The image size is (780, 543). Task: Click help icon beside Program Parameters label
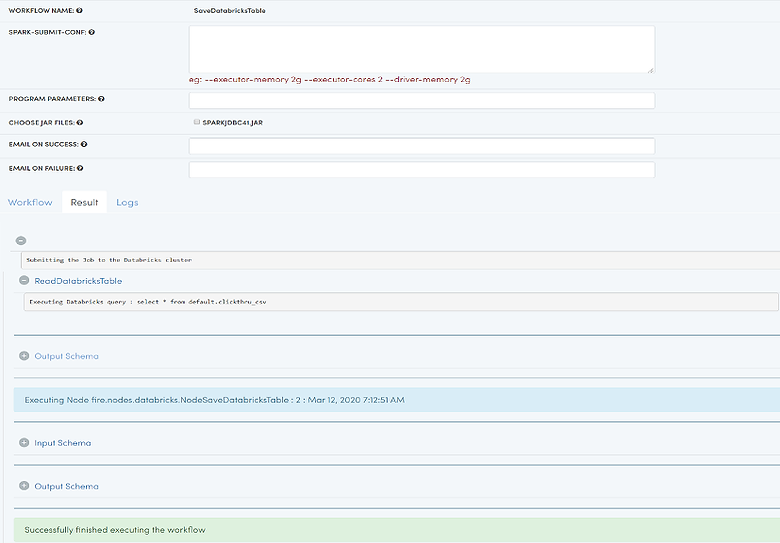pos(101,99)
